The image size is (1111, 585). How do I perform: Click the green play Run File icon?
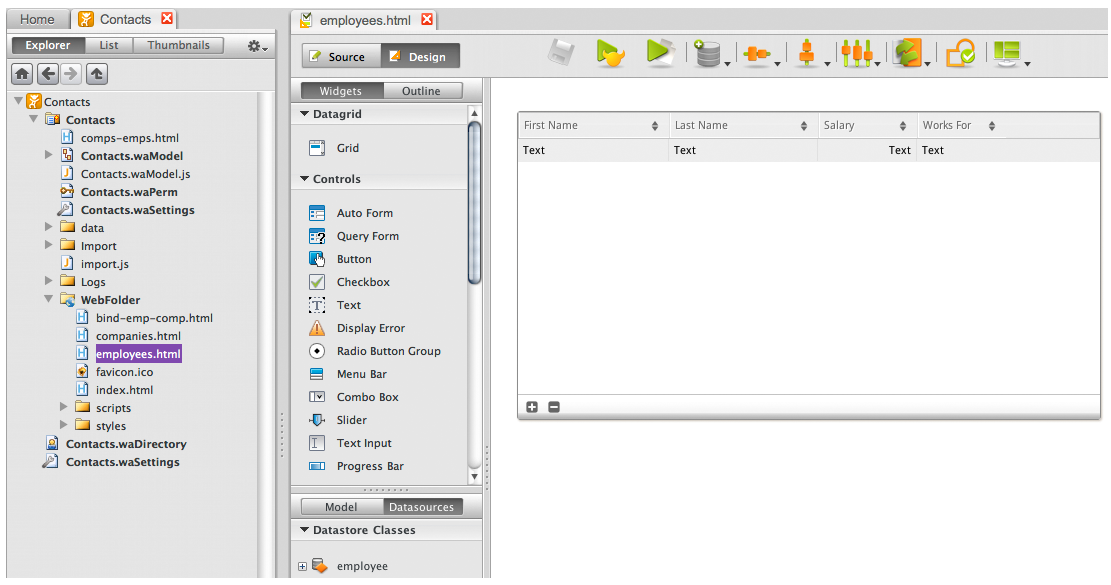659,54
